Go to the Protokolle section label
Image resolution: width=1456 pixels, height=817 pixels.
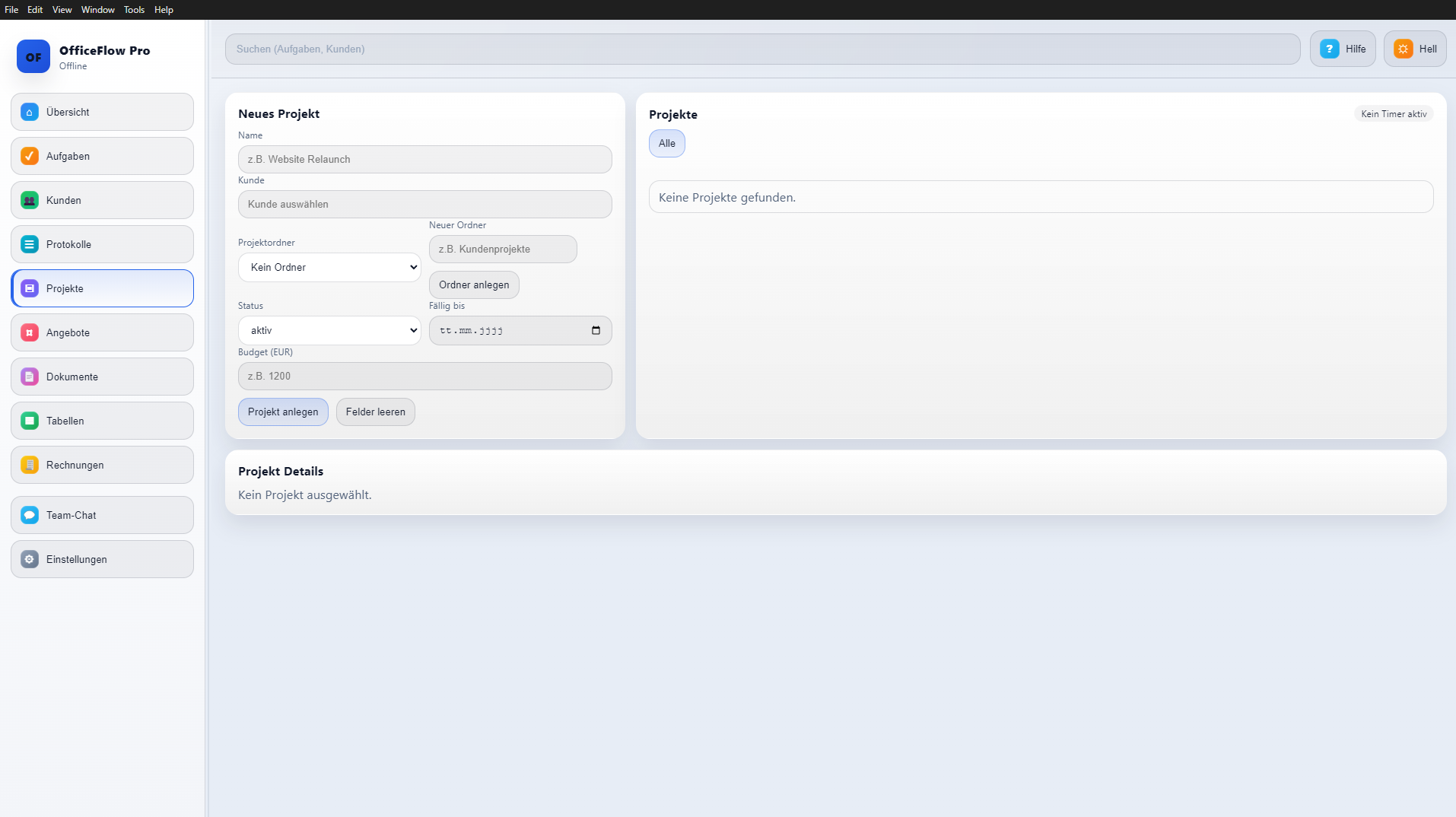[x=68, y=244]
